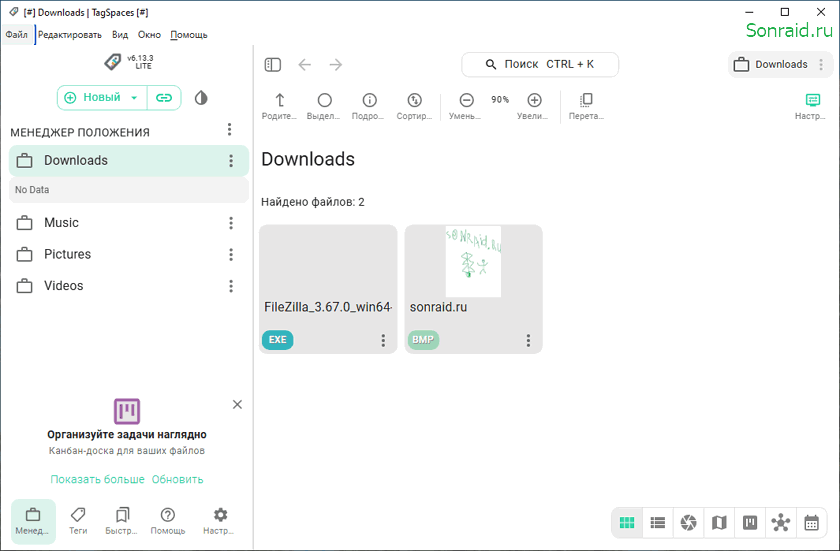The height and width of the screenshot is (551, 840).
Task: Switch to calendar perspective view
Action: pyautogui.click(x=812, y=523)
